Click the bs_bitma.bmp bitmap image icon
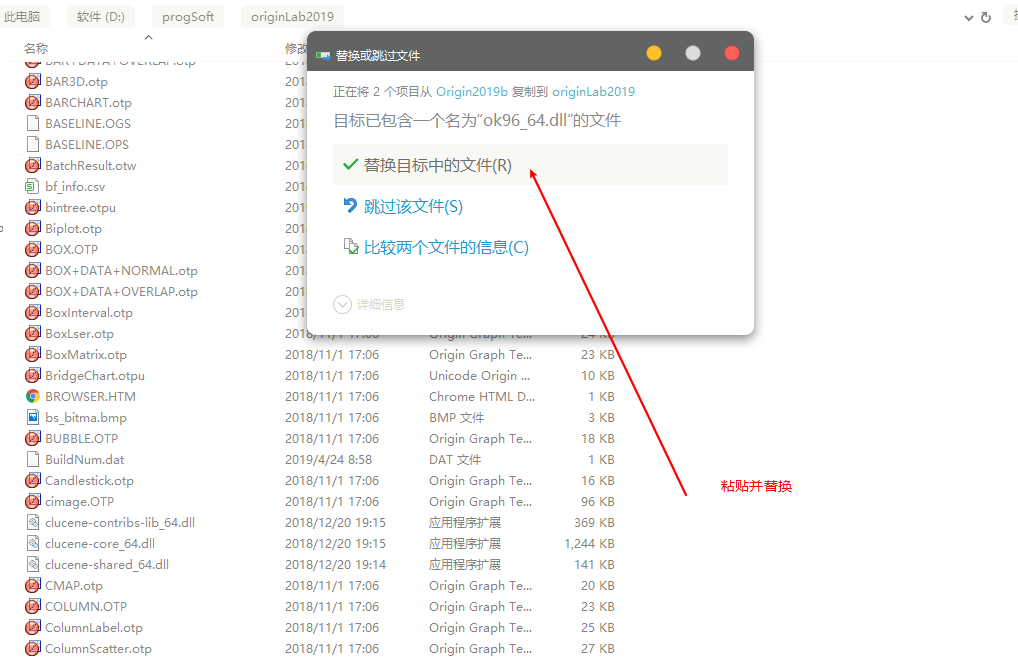 30,417
